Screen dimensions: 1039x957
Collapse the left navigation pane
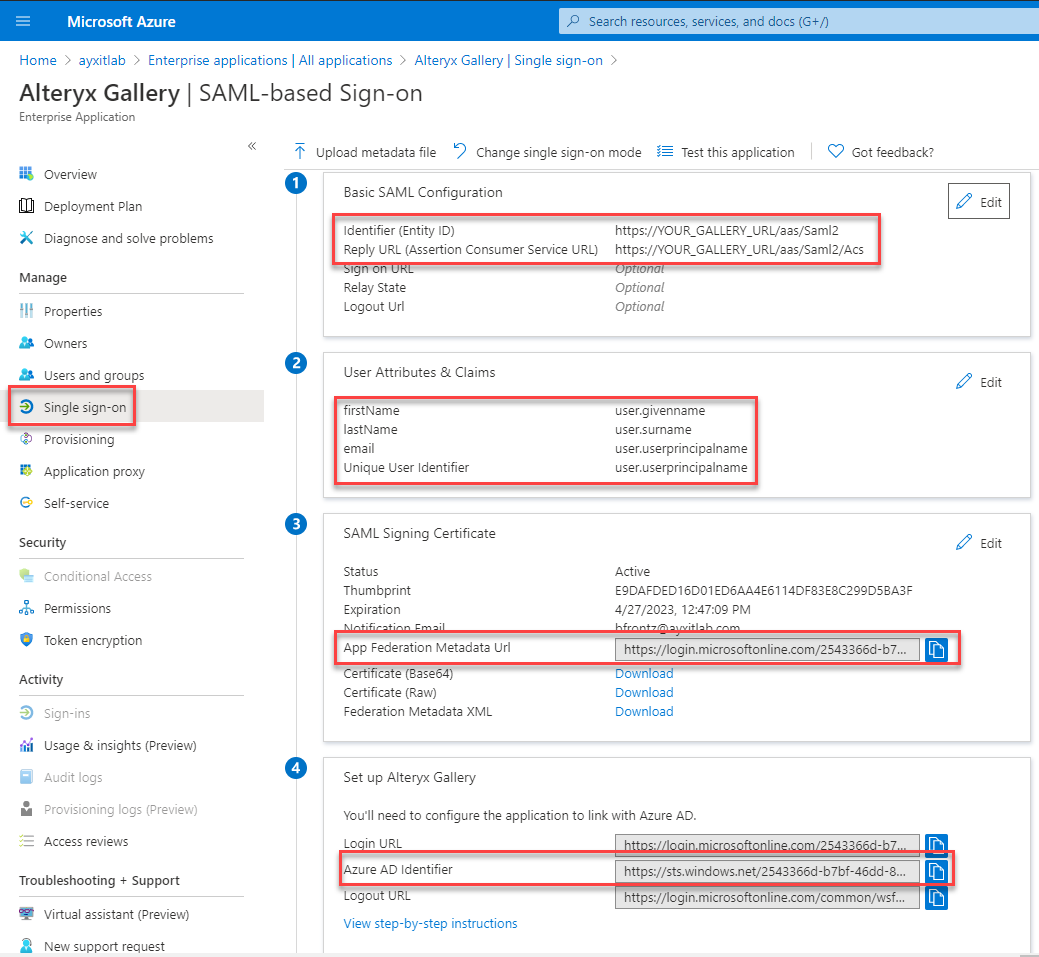point(252,146)
